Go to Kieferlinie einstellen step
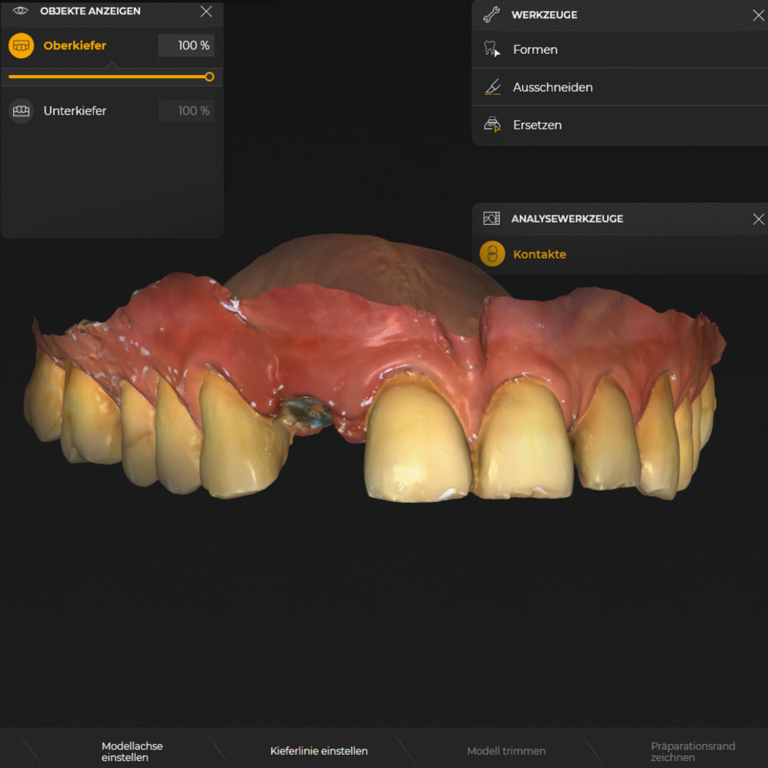The width and height of the screenshot is (768, 768). 319,751
